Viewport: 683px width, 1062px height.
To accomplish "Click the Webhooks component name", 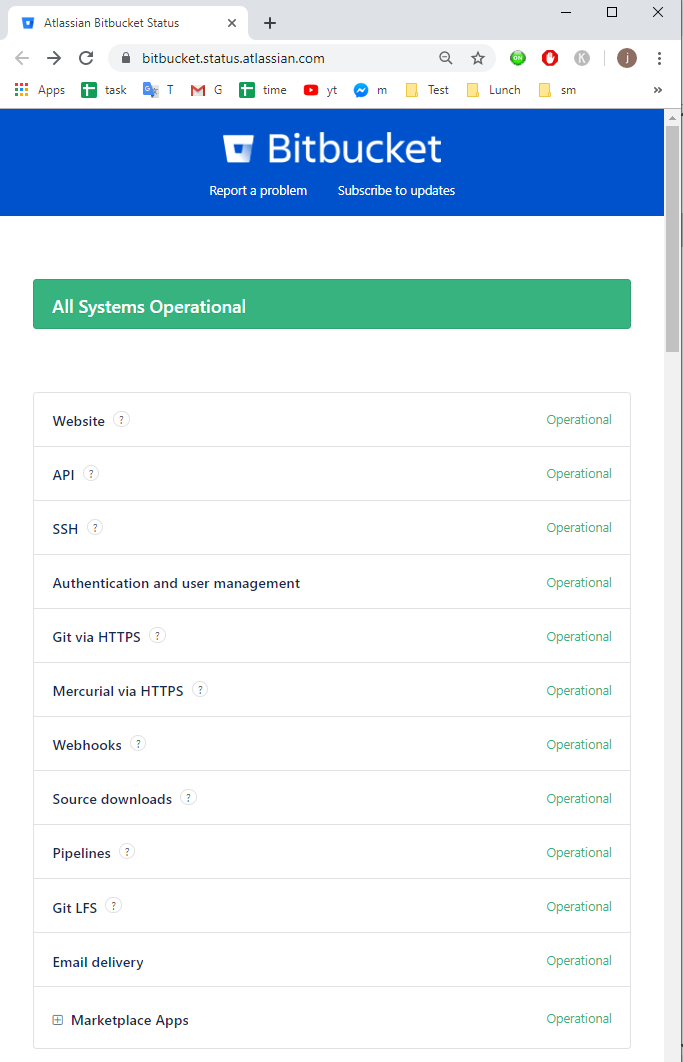I will coord(87,745).
